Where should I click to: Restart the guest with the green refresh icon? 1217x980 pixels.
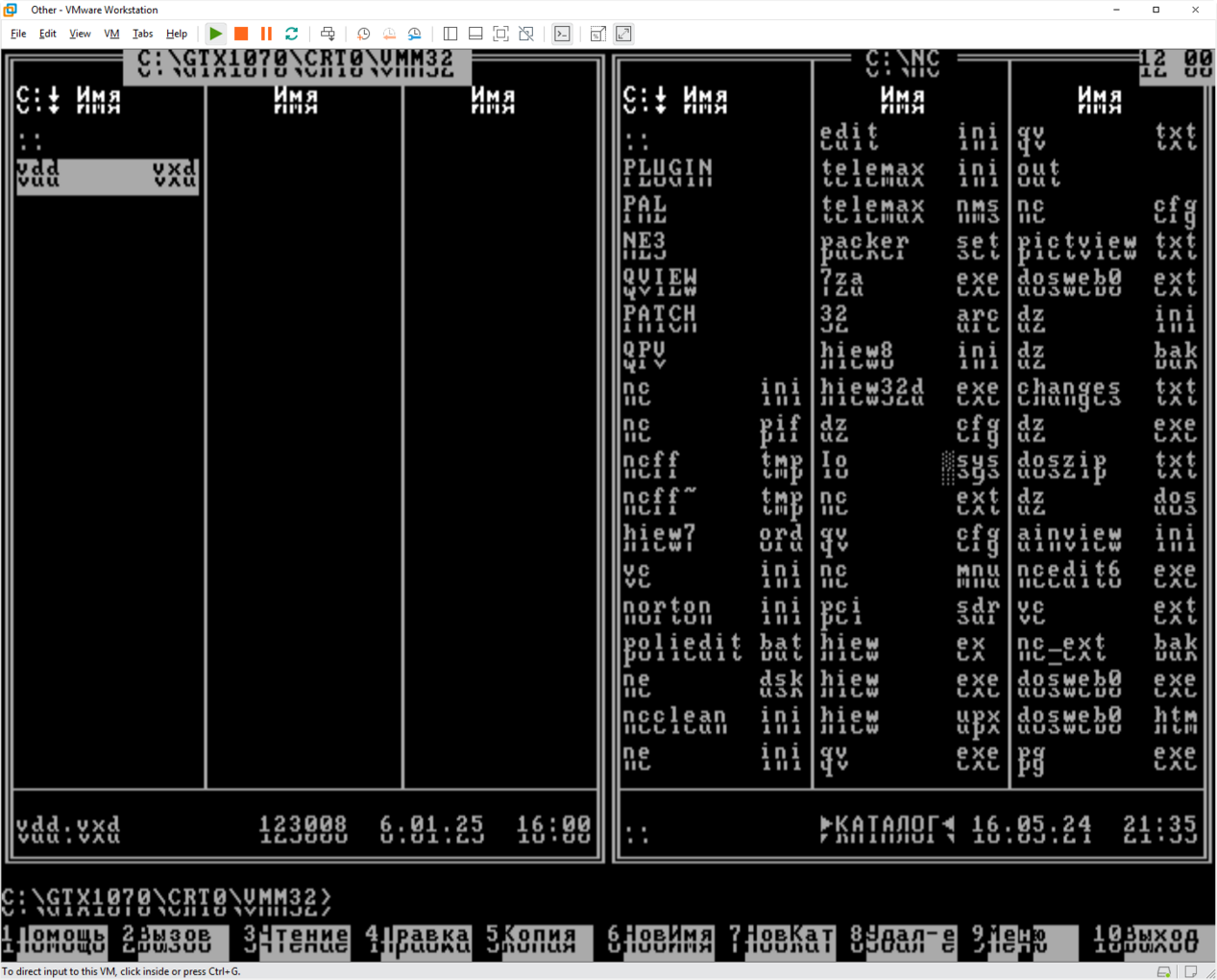point(292,34)
